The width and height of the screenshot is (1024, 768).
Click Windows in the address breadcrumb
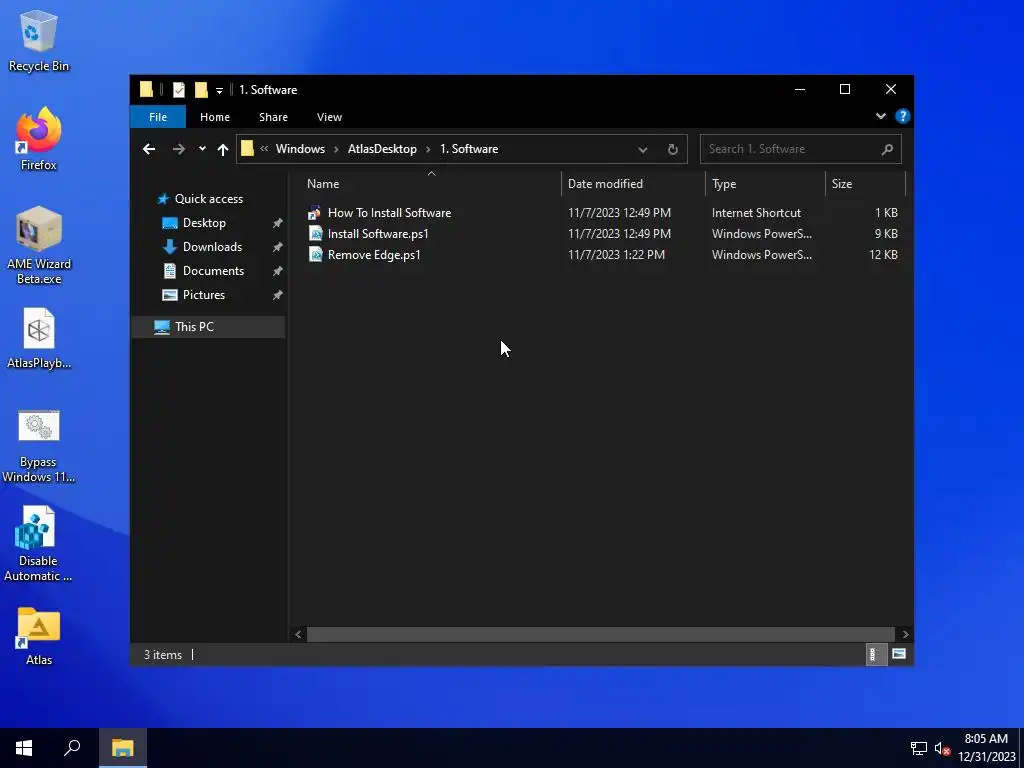(300, 149)
